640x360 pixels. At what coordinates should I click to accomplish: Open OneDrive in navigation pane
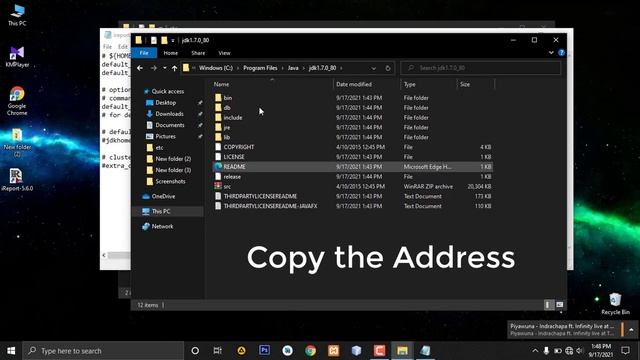[163, 196]
